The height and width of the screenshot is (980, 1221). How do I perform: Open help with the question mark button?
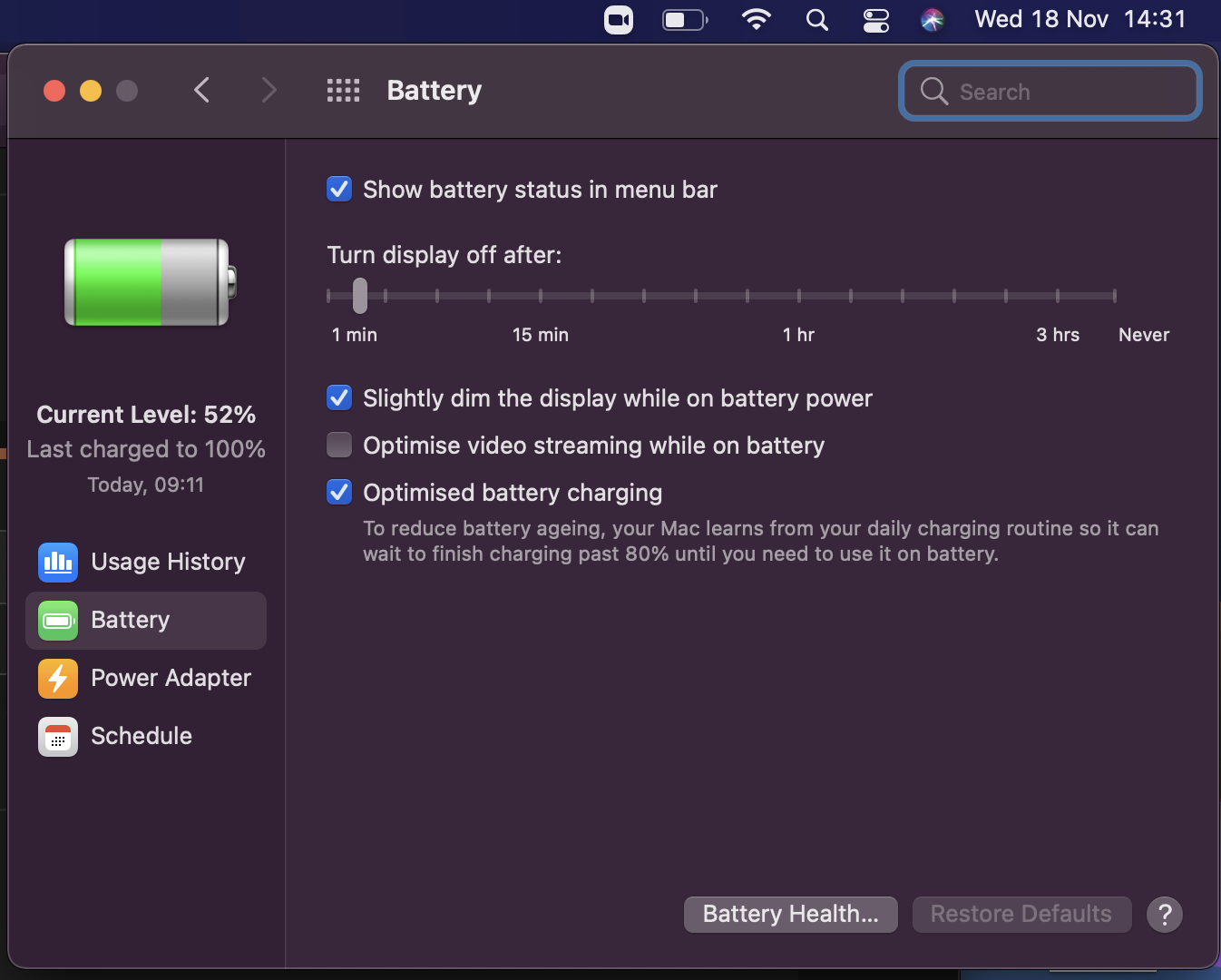(x=1165, y=915)
